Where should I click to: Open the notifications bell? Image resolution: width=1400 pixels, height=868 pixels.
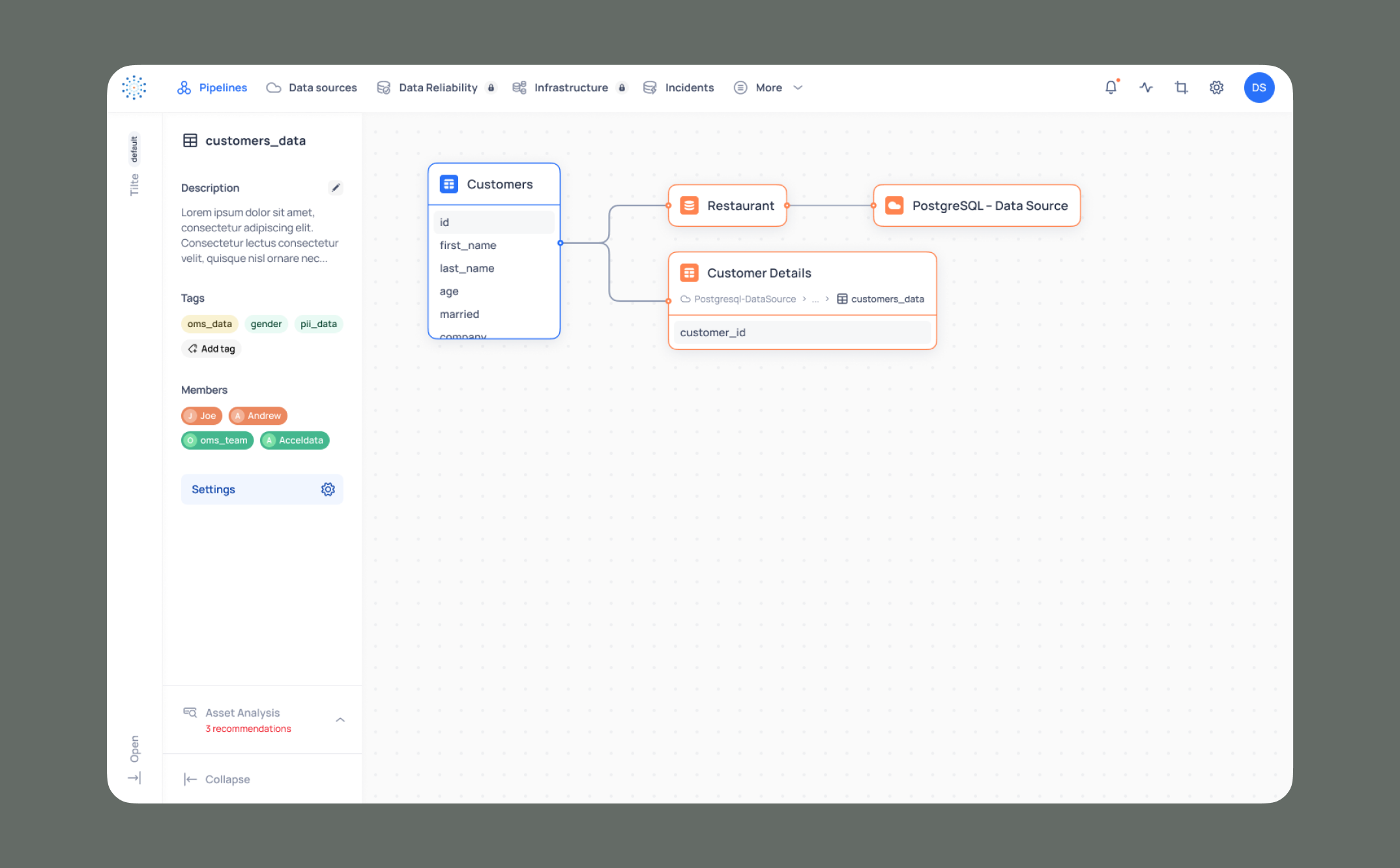[x=1111, y=87]
